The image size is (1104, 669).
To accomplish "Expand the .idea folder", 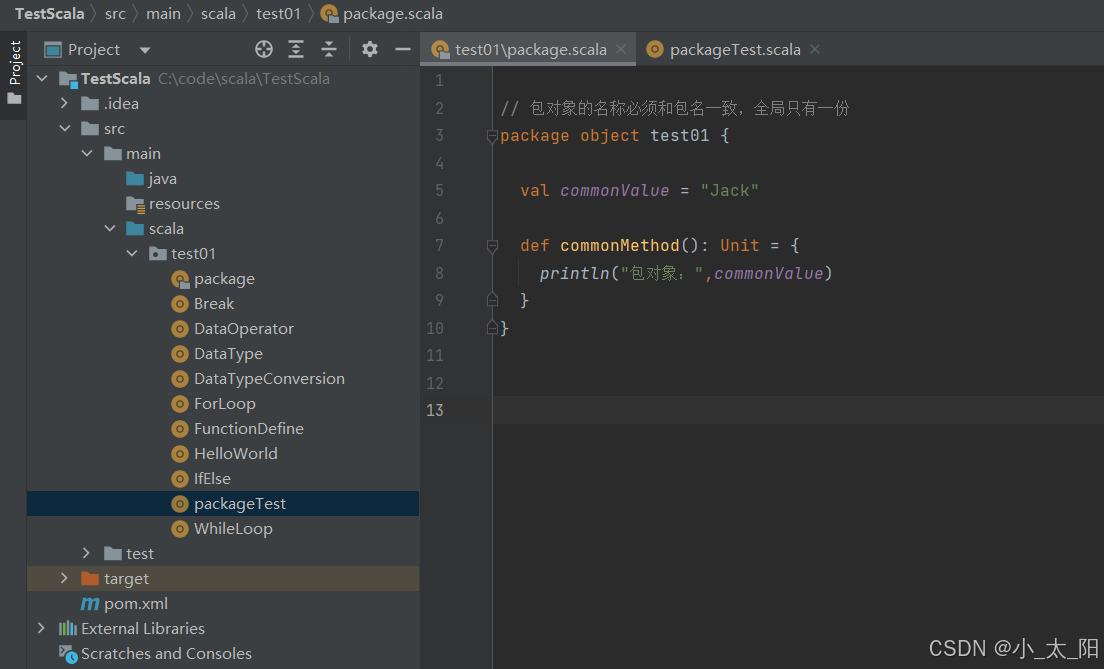I will 64,104.
